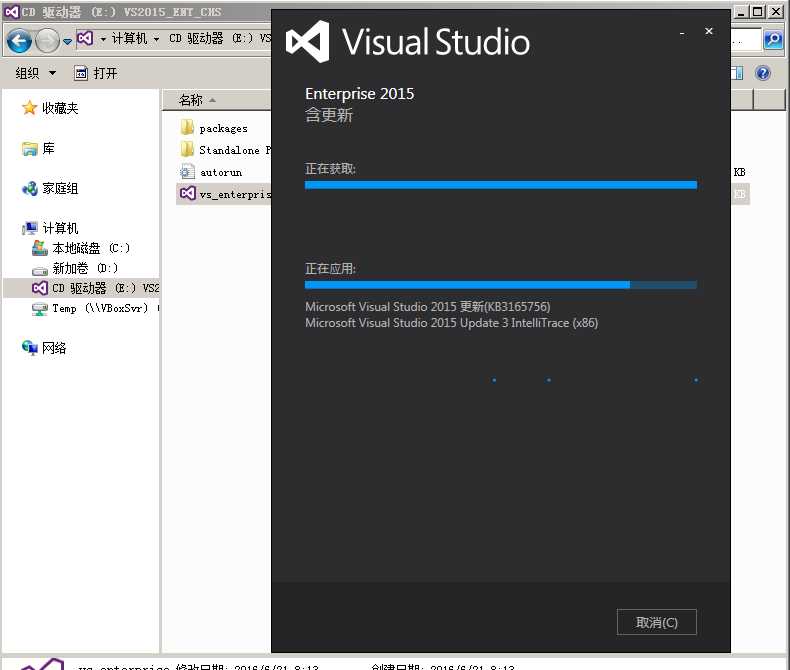The width and height of the screenshot is (790, 670).
Task: Select 计算机 (Computer) in navigation pane
Action: point(60,228)
